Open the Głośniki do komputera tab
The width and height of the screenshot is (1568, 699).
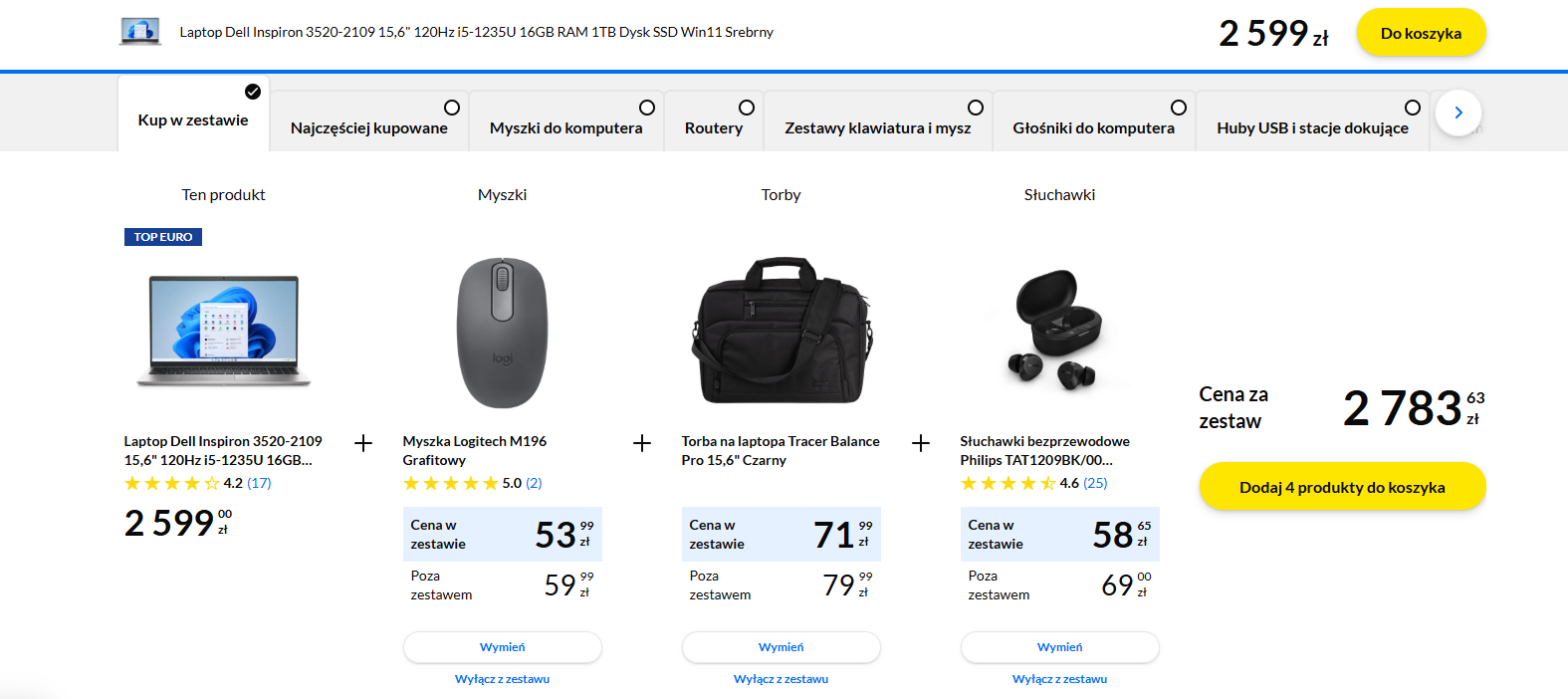[1093, 128]
